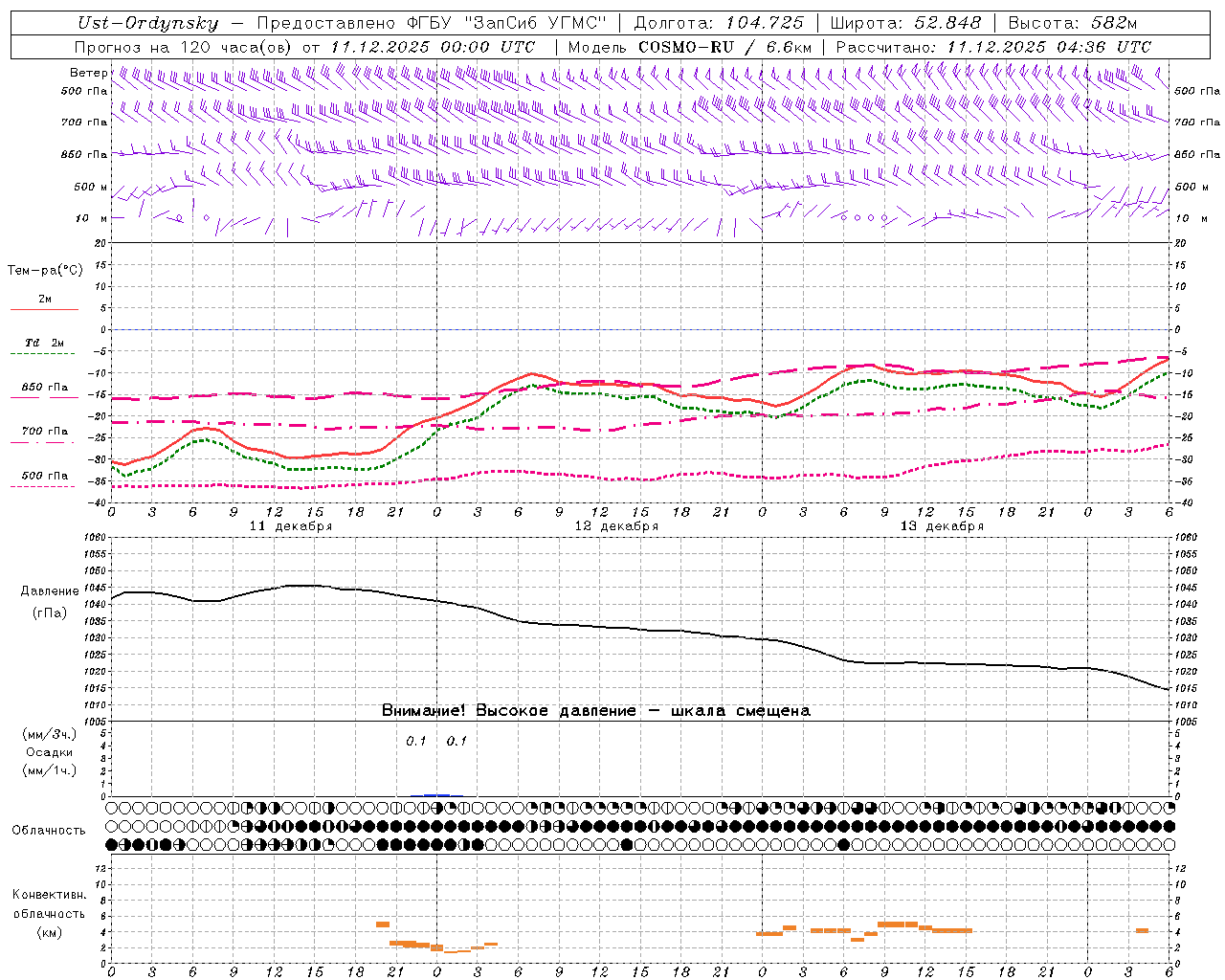Click the model label COSMO-RU / 6.6км
The width and height of the screenshot is (1225, 980).
coord(724,47)
